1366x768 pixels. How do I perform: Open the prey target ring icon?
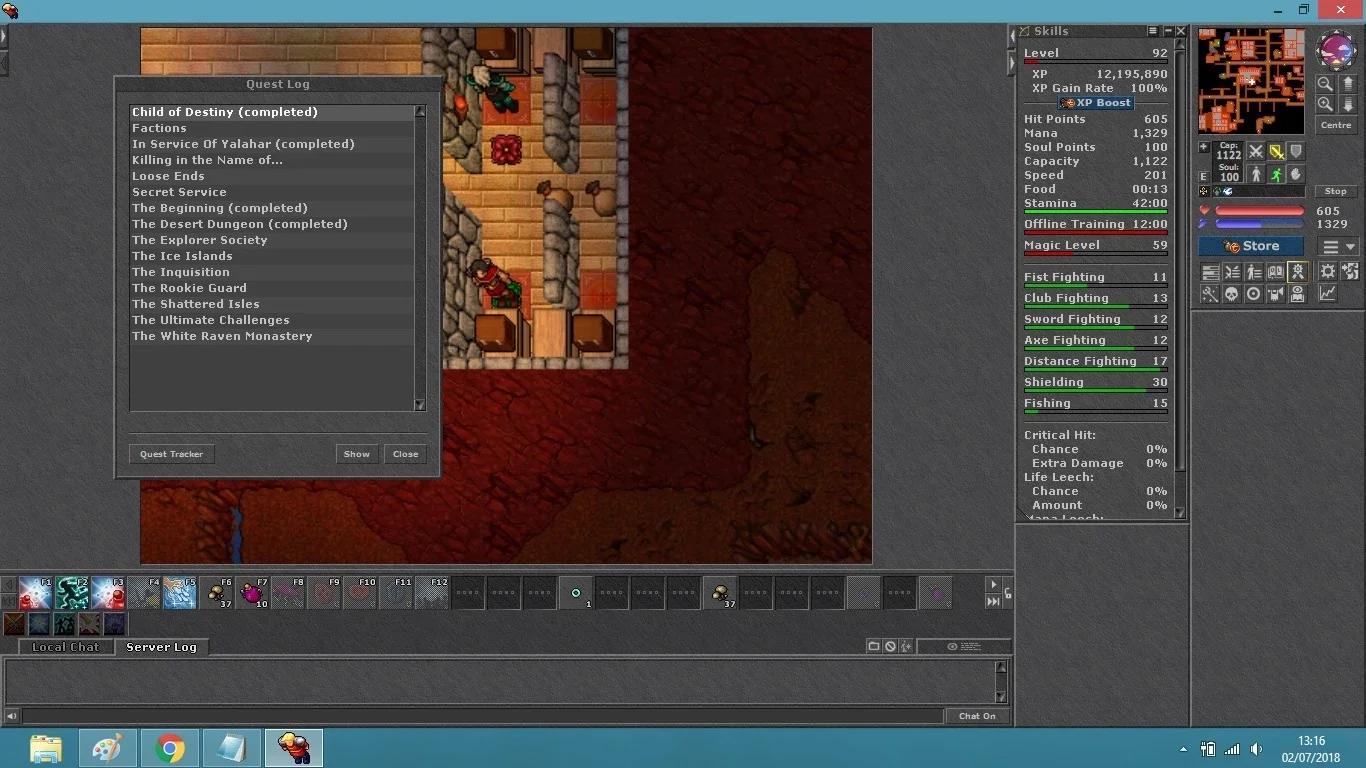[1254, 294]
